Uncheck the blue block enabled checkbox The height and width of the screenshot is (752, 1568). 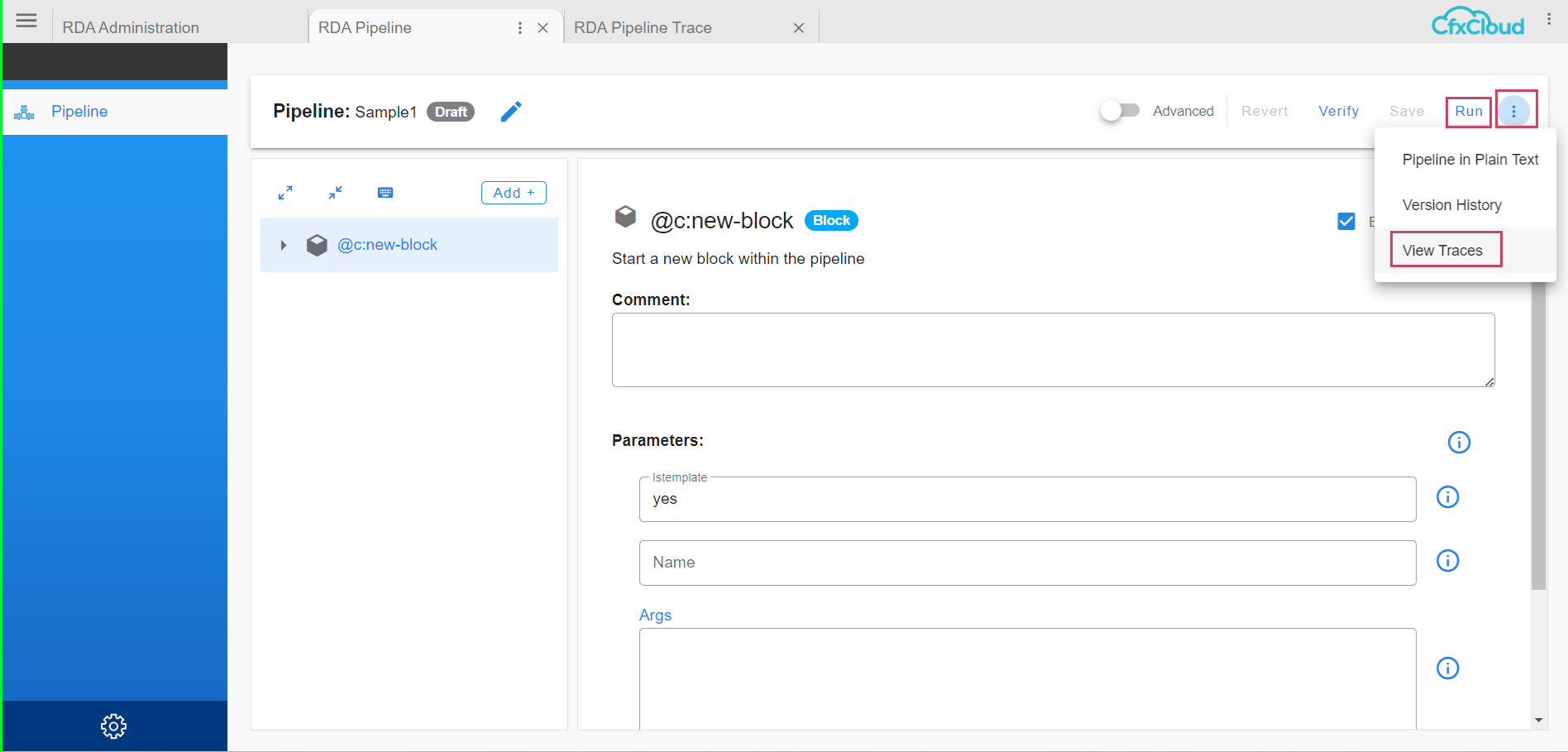coord(1346,221)
